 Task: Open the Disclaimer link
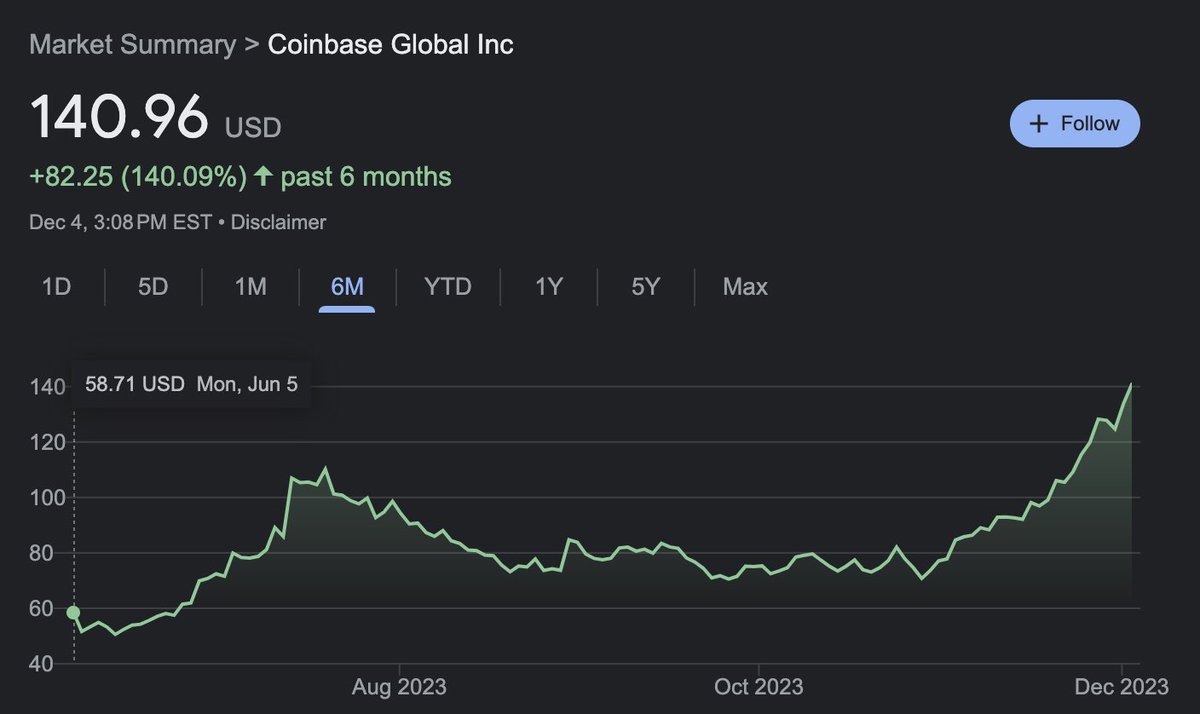[x=278, y=222]
